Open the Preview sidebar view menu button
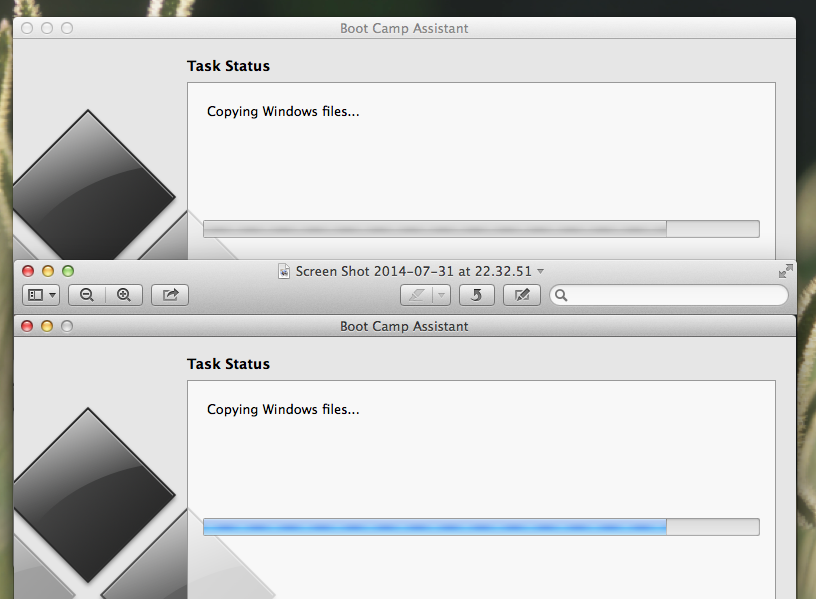The width and height of the screenshot is (816, 599). point(41,295)
